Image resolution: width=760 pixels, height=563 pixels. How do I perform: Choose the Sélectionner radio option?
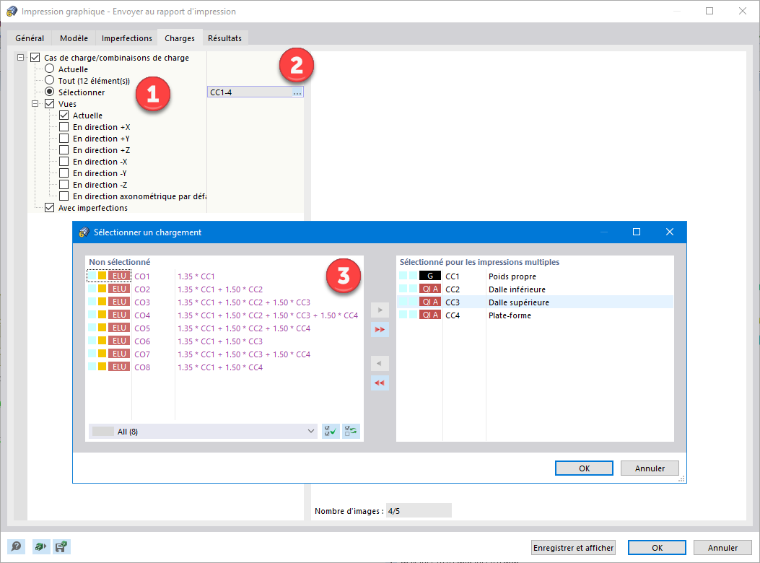(49, 92)
